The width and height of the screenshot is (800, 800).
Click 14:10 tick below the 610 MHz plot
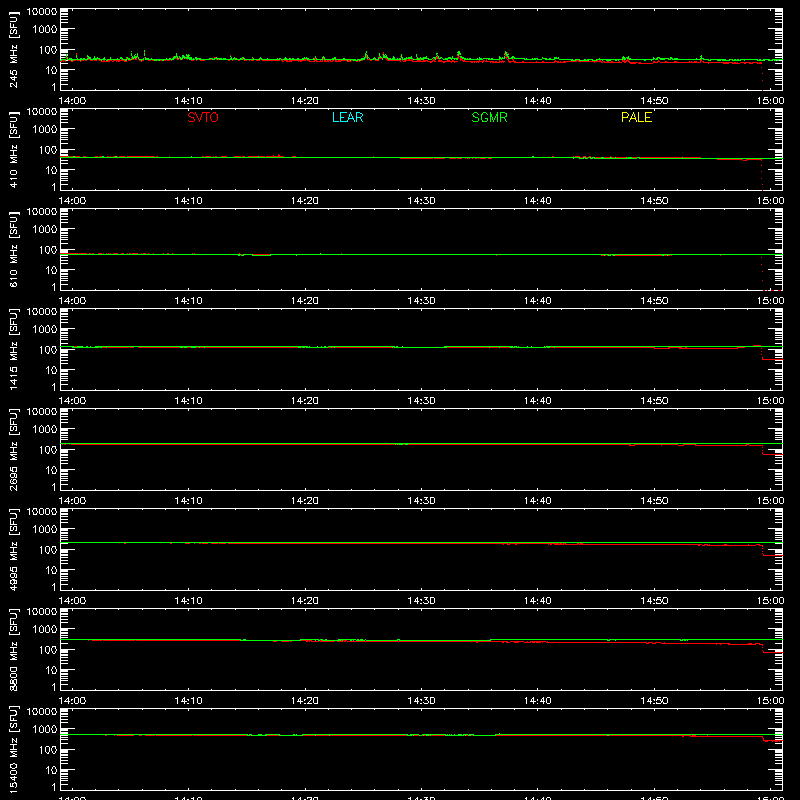(x=188, y=301)
